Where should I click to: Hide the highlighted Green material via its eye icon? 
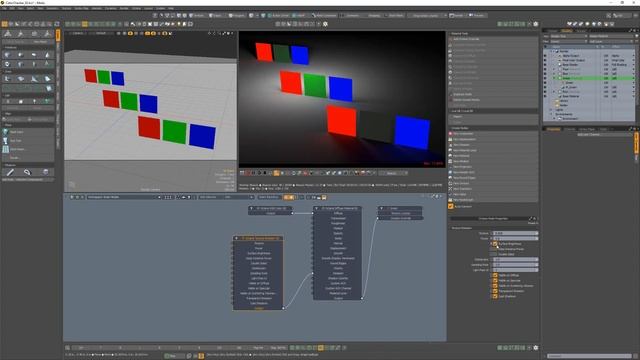pyautogui.click(x=545, y=78)
